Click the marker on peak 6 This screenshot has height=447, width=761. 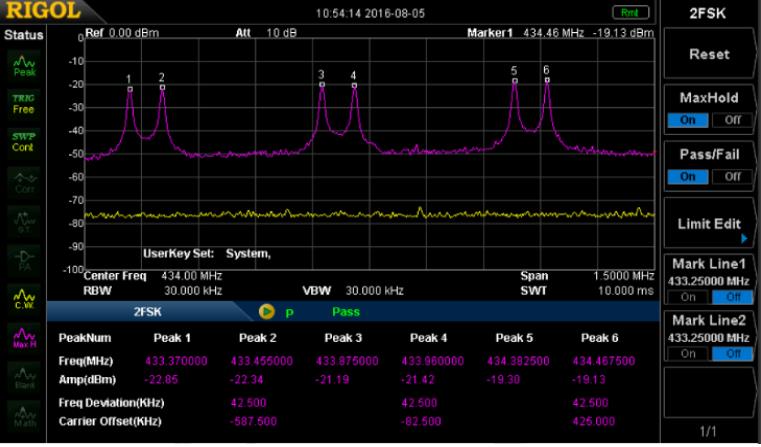click(x=547, y=80)
